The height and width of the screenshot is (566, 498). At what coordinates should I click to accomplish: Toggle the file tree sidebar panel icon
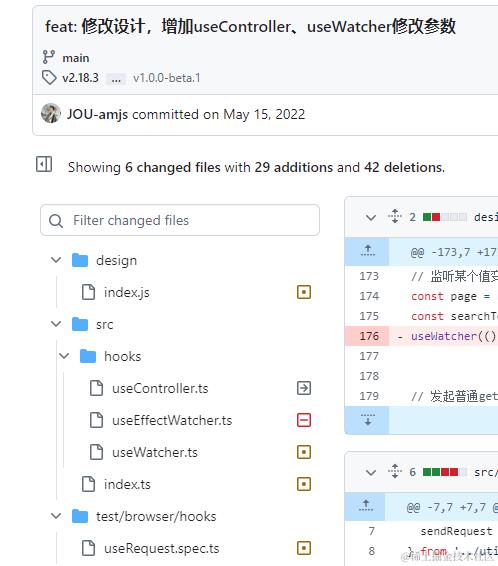(x=44, y=164)
